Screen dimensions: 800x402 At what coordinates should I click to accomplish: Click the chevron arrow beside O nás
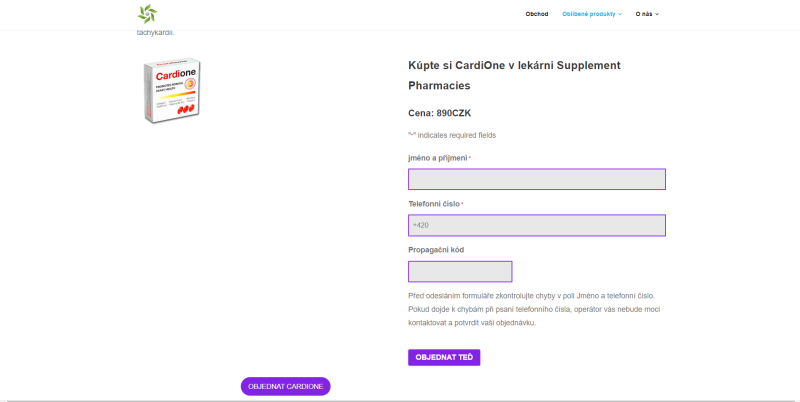(657, 14)
